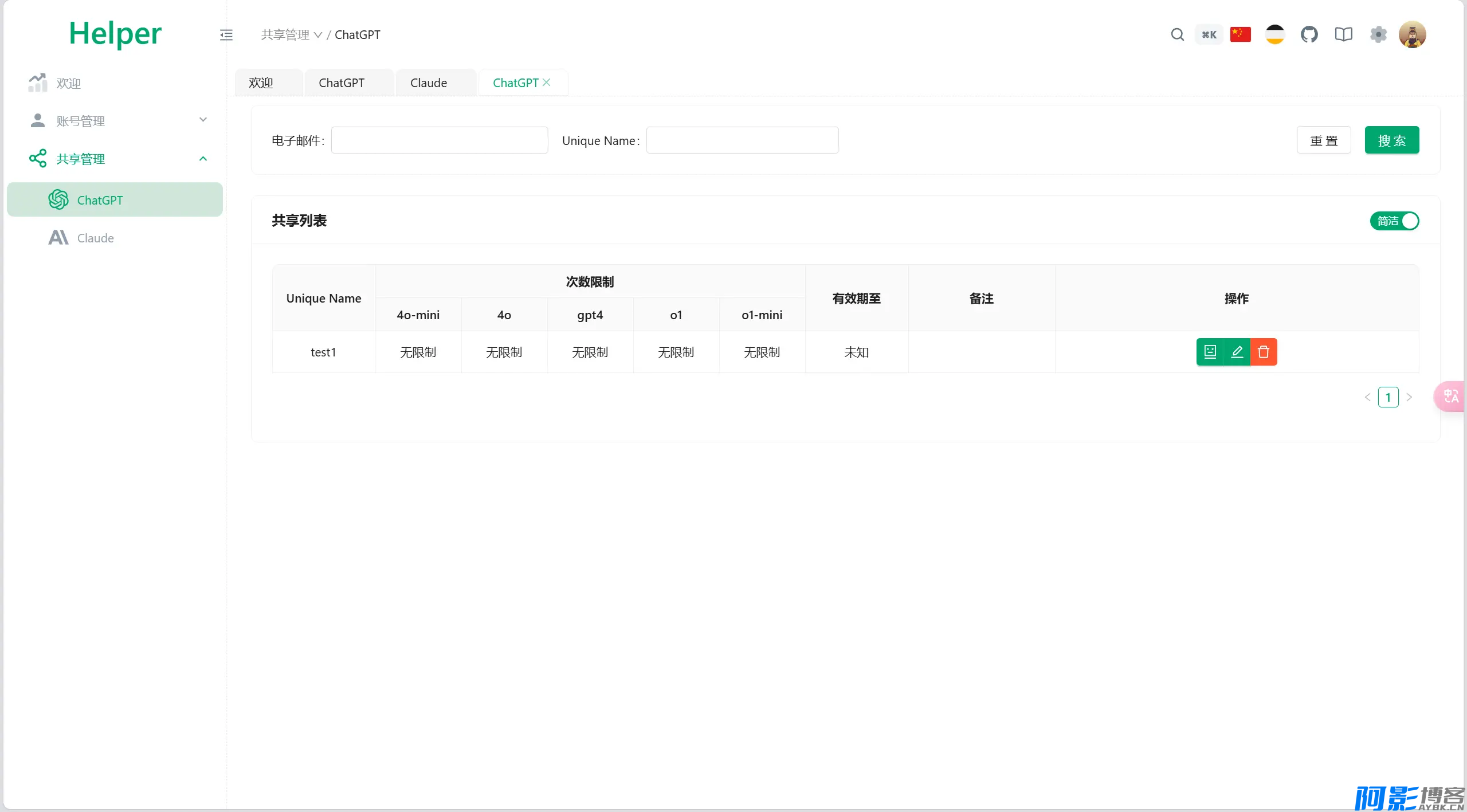Click the o1-mini column header
1467x812 pixels.
pos(762,315)
